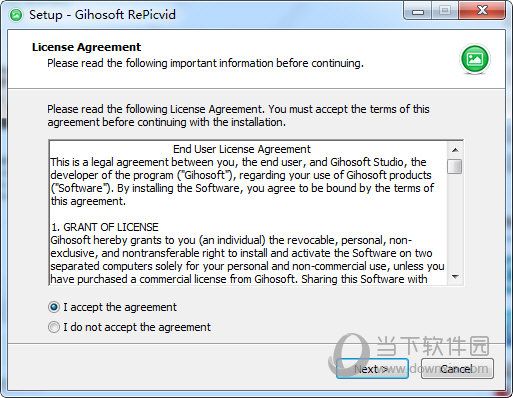Select "I do not accept the agreement"
513x398 pixels.
point(54,327)
